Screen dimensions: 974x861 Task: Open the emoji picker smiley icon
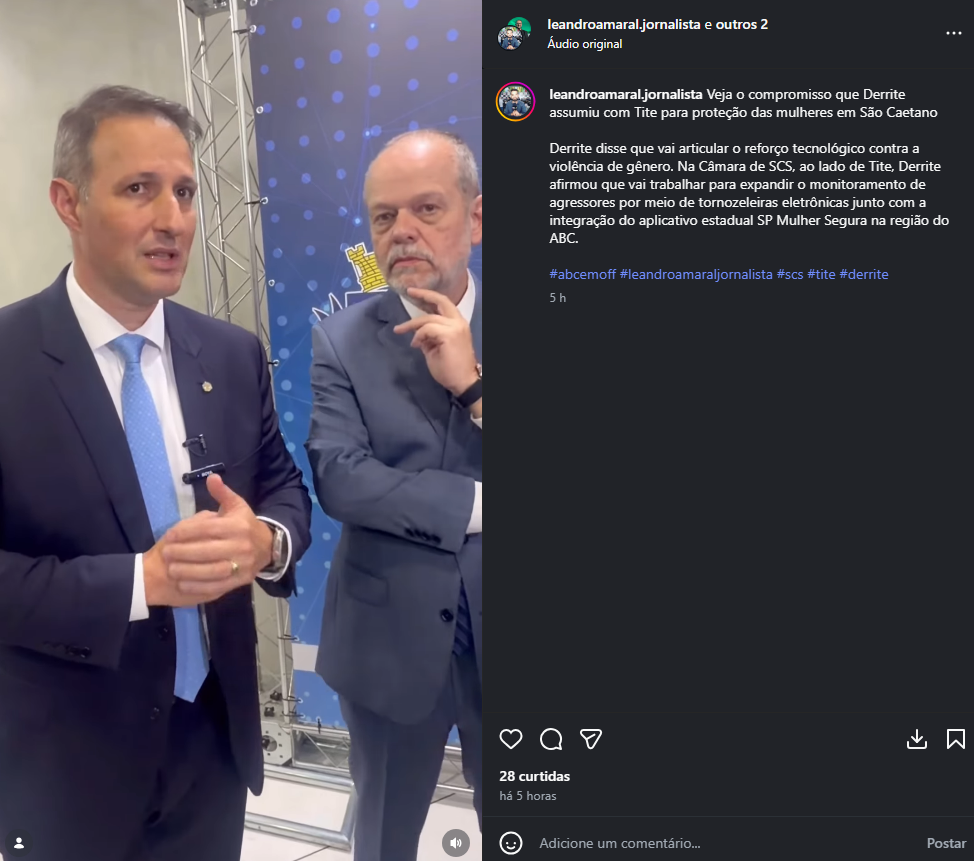pyautogui.click(x=511, y=843)
